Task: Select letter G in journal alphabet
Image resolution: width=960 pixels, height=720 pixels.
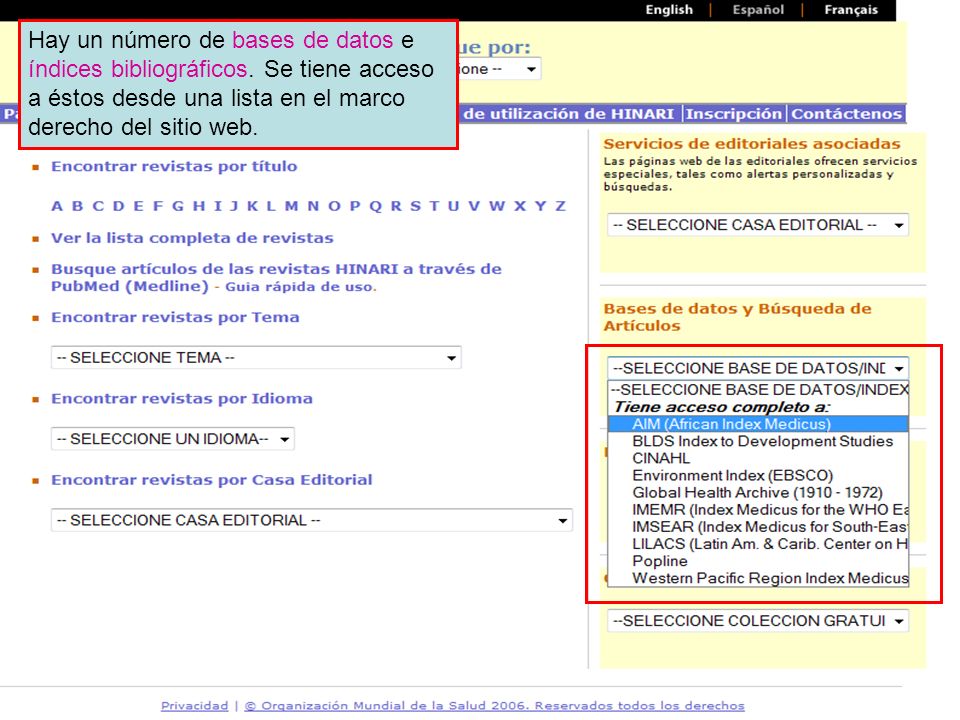Action: [x=178, y=206]
